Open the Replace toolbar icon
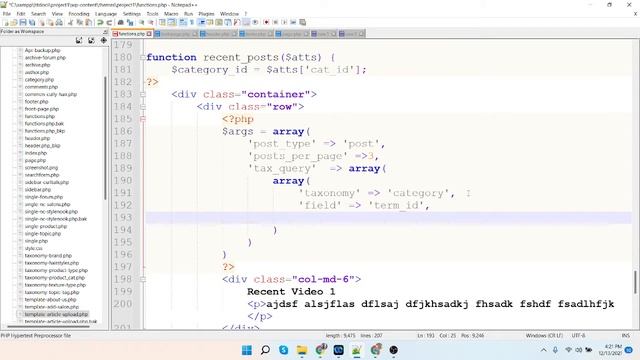The width and height of the screenshot is (640, 360). click(x=130, y=22)
